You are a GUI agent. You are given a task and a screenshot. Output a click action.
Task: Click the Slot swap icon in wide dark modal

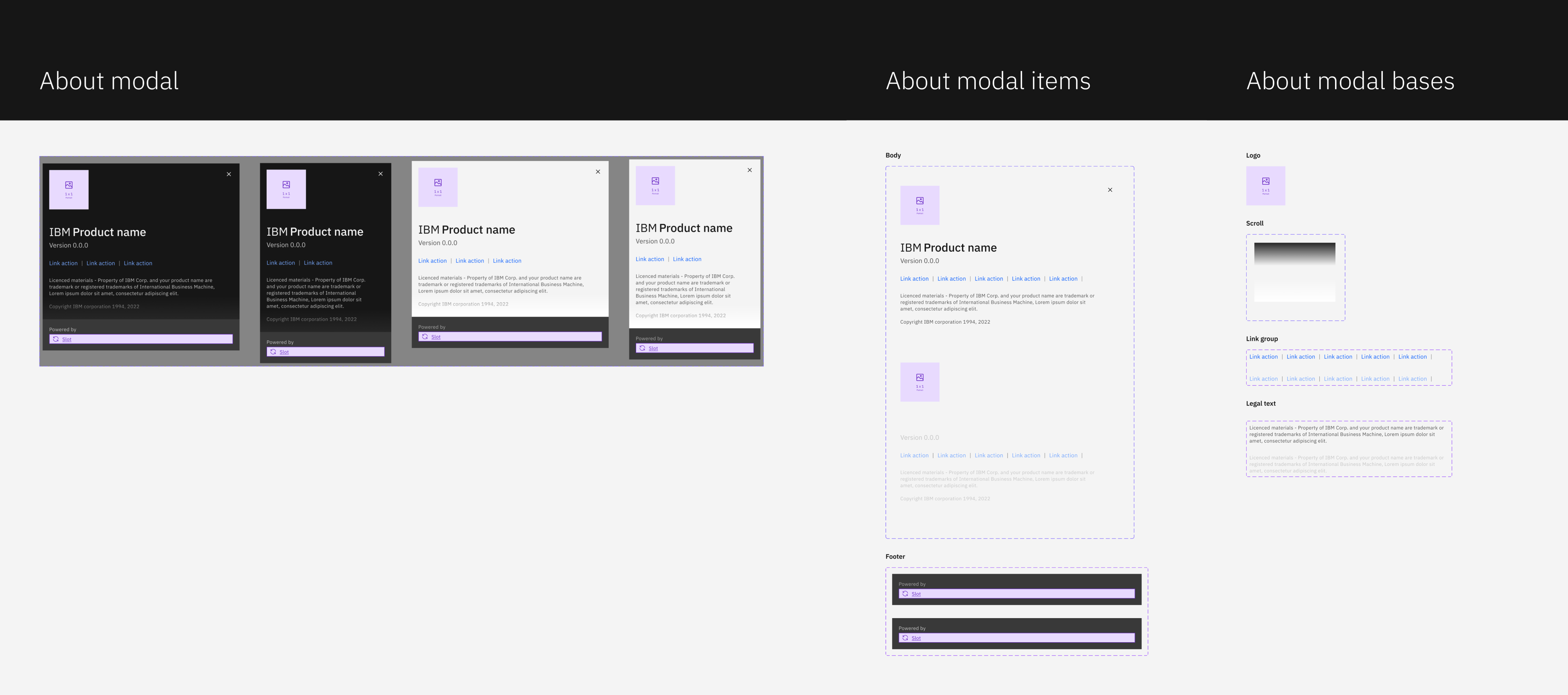coord(56,339)
